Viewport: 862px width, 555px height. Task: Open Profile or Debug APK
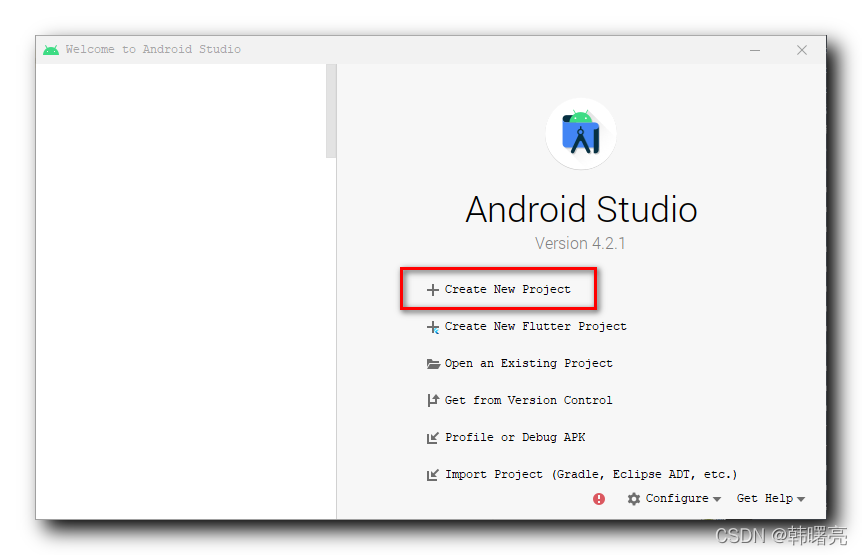tap(515, 437)
